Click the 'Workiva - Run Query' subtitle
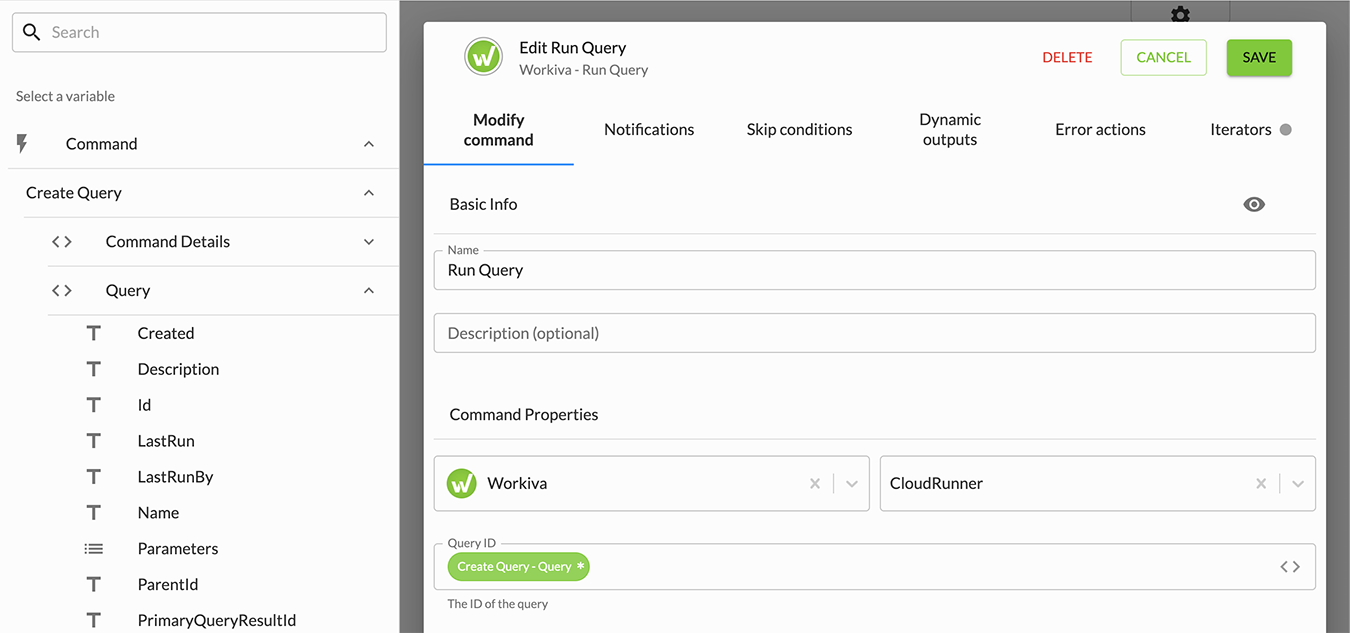The height and width of the screenshot is (633, 1350). tap(584, 70)
